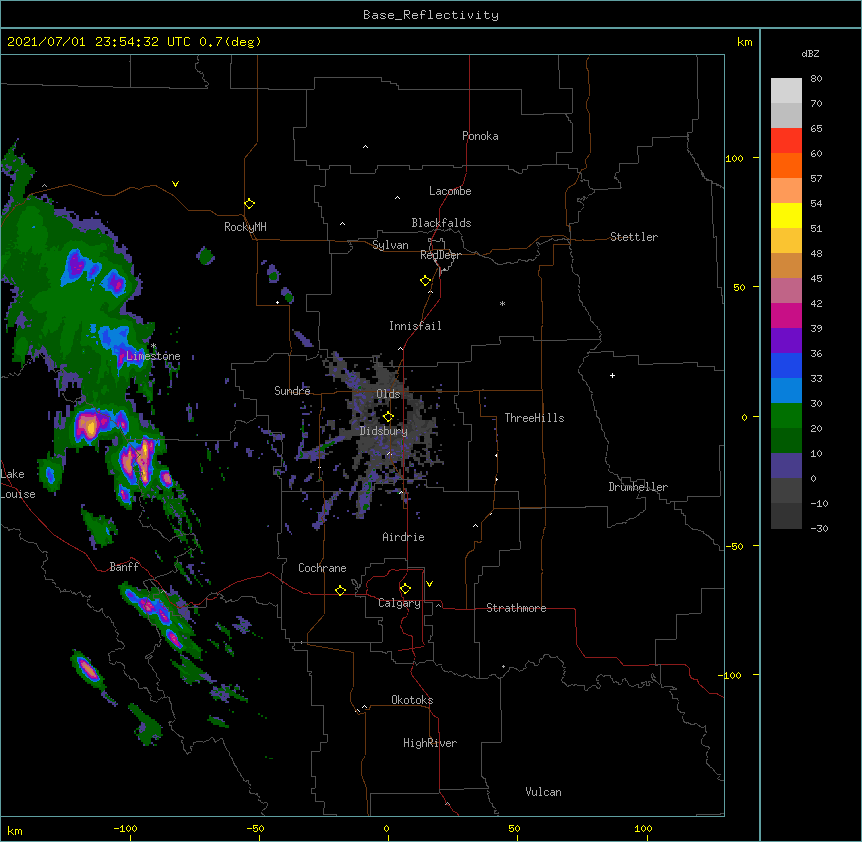Screen dimensions: 862x842
Task: Click the yellow diamond marker below Cochrane
Action: pos(340,590)
